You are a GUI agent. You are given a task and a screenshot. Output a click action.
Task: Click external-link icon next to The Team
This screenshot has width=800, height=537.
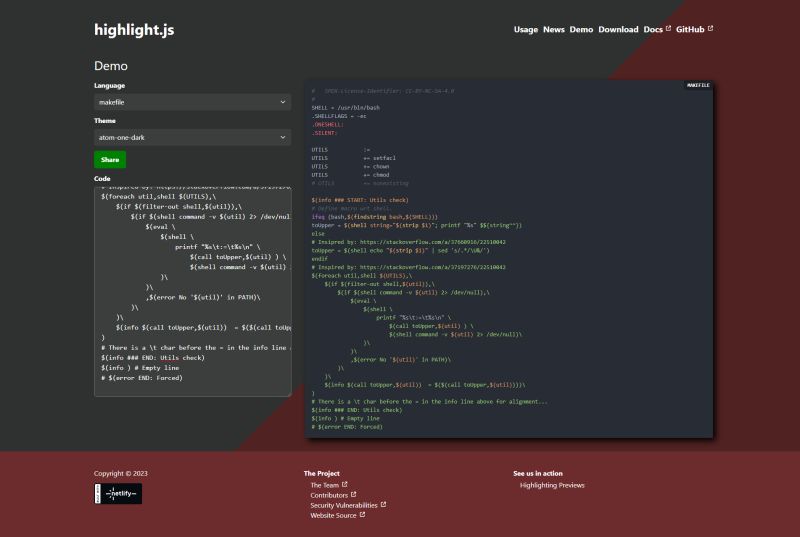pyautogui.click(x=344, y=484)
